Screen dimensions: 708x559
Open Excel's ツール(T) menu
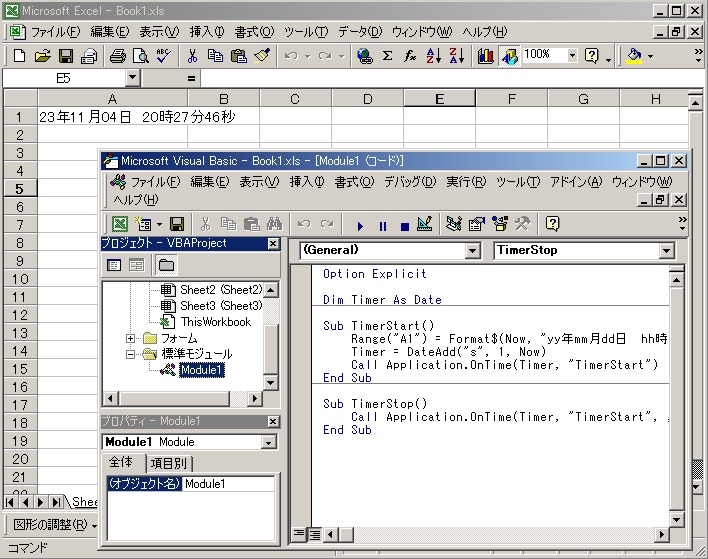(x=306, y=32)
